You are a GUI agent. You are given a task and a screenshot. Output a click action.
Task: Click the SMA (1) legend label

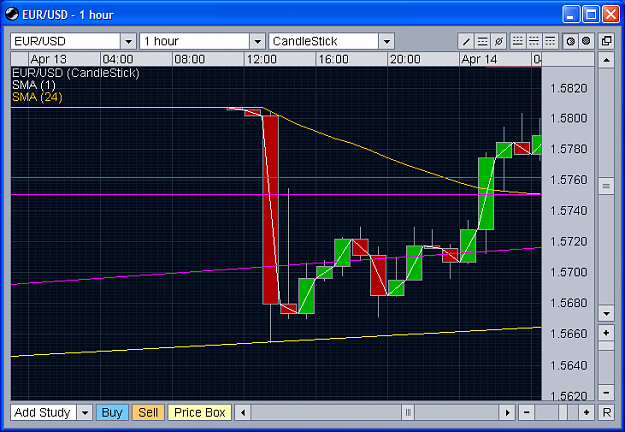point(33,85)
